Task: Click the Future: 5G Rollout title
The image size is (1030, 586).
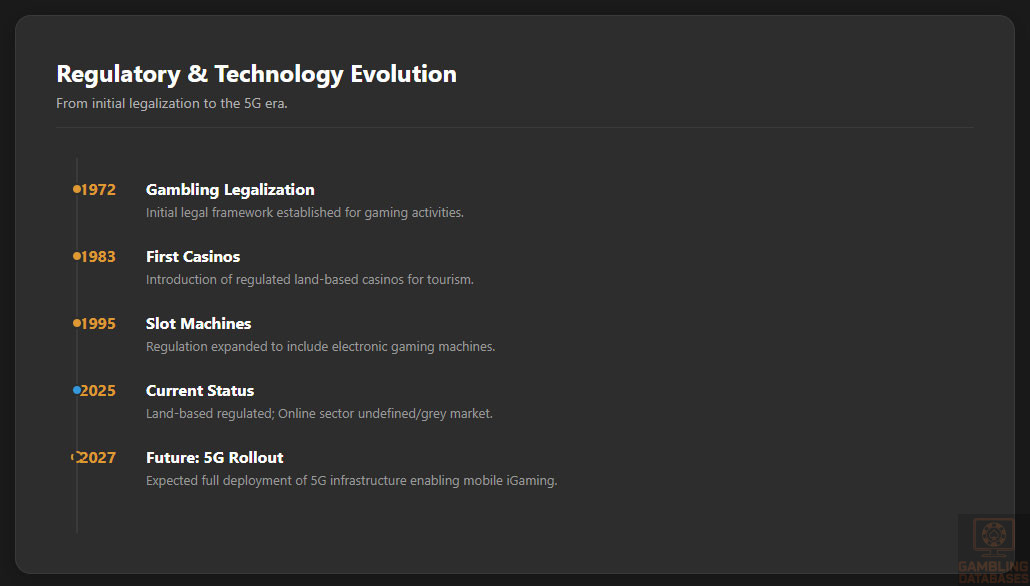Action: (x=215, y=458)
